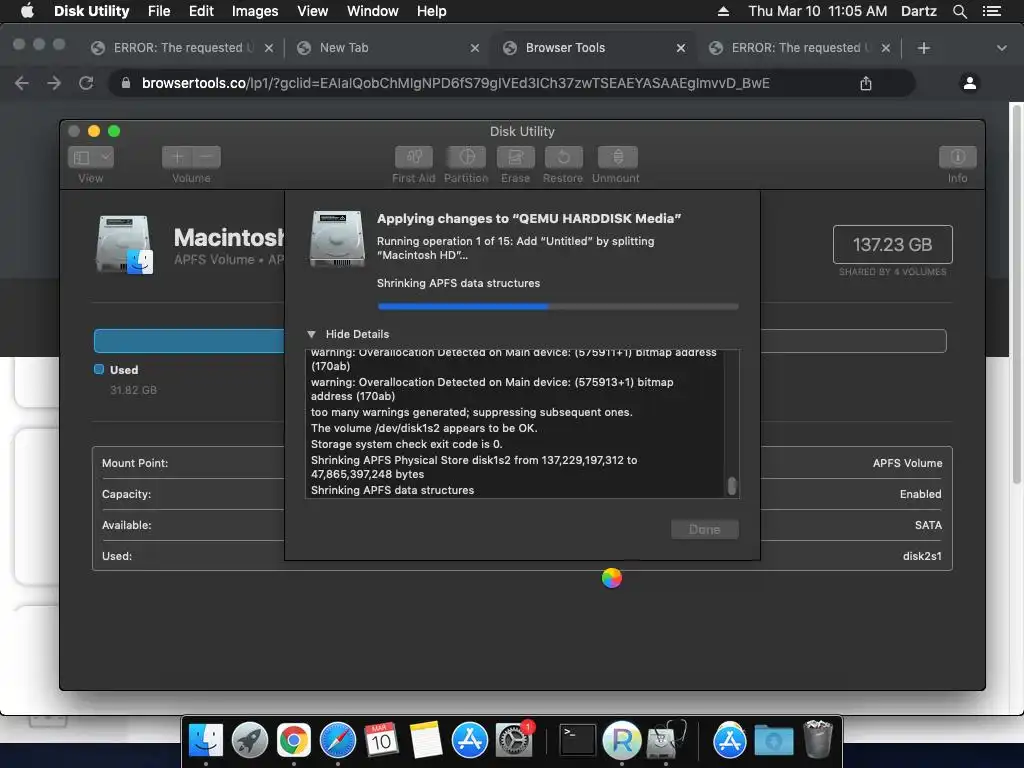
Task: Click the Partition toolbar icon
Action: 466,157
